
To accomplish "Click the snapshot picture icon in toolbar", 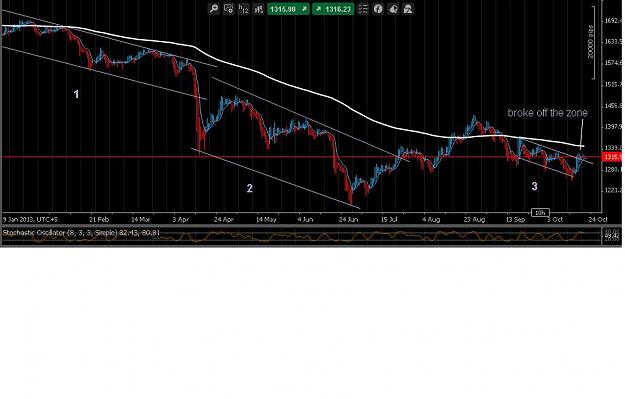I will [x=408, y=9].
